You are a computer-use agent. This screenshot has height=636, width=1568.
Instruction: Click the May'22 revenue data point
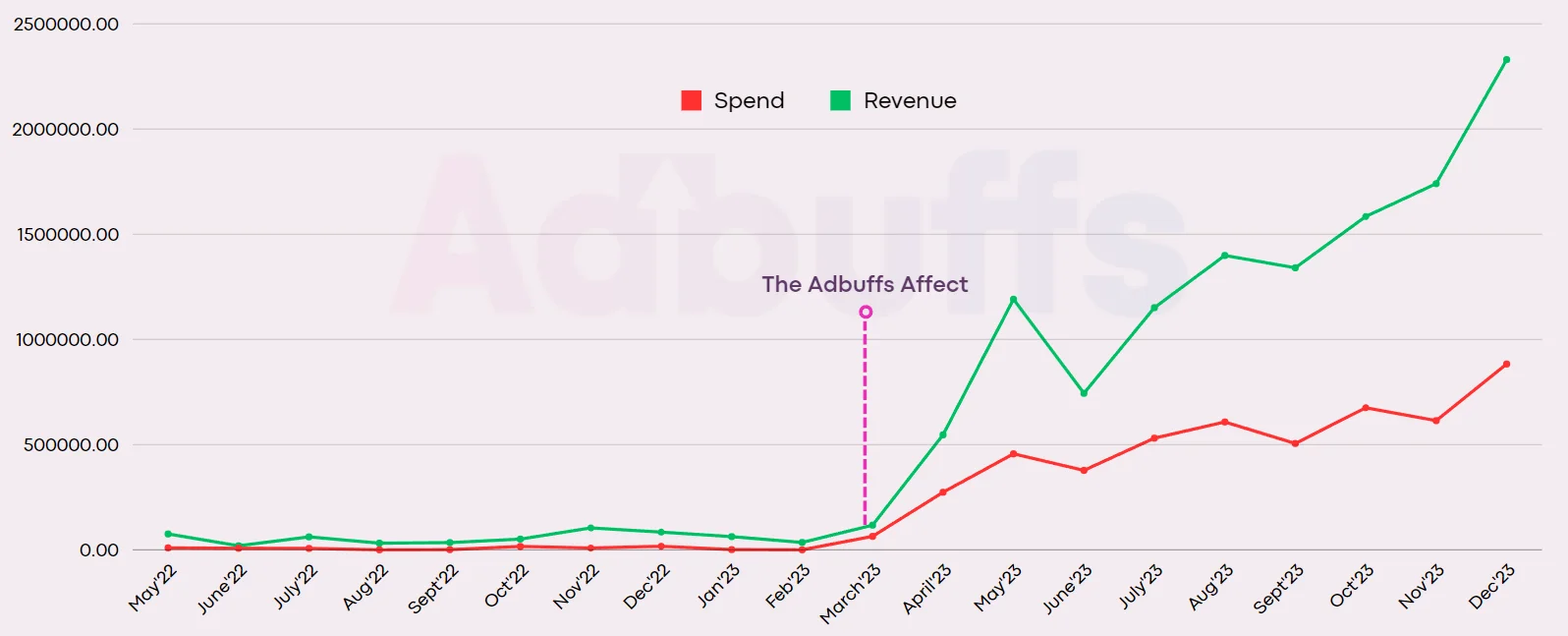(x=168, y=534)
